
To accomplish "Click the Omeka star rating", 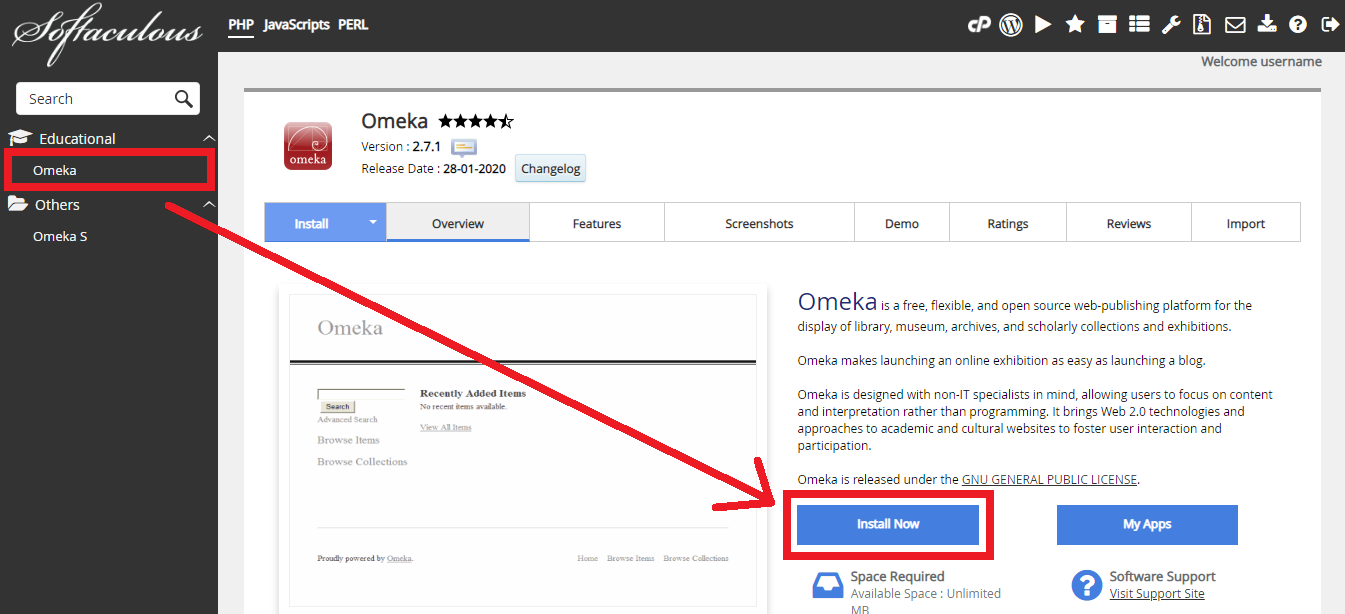I will click(x=476, y=122).
